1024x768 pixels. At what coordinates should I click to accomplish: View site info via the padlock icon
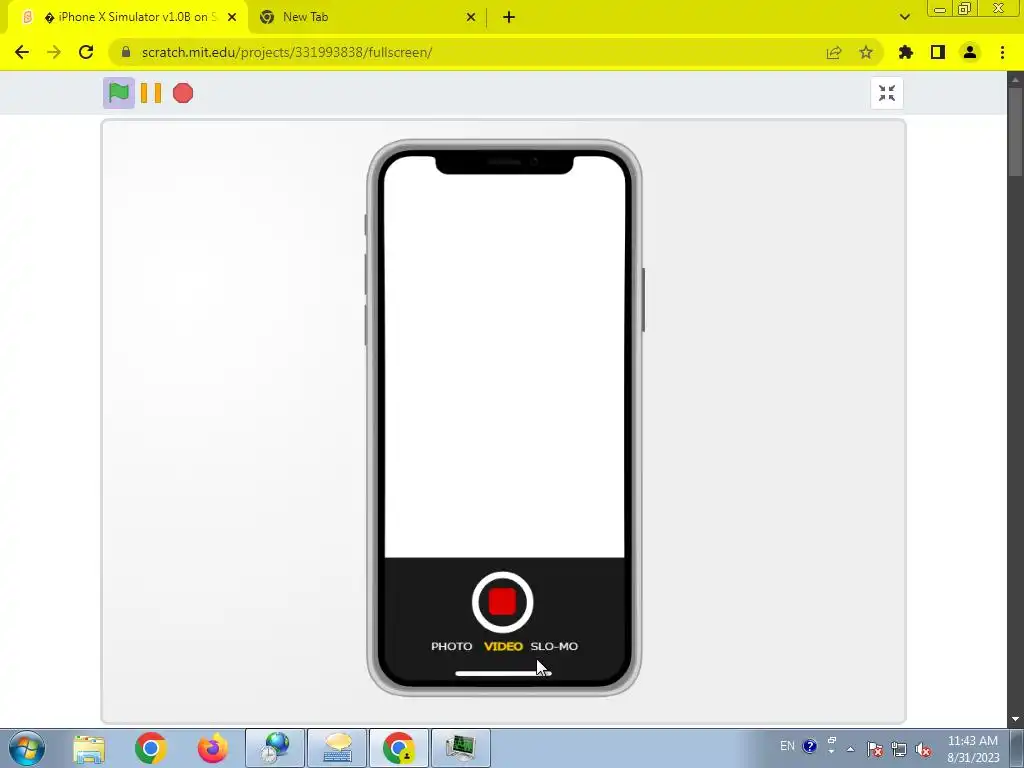pyautogui.click(x=126, y=52)
